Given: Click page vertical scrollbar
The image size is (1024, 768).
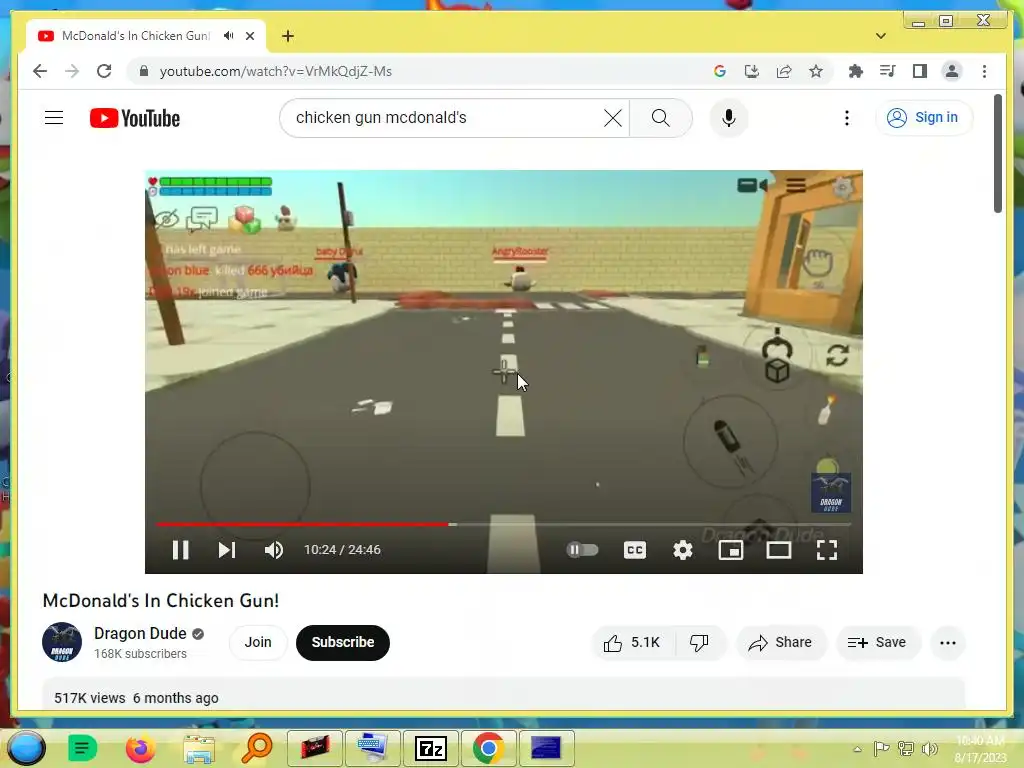Looking at the screenshot, I should [998, 154].
